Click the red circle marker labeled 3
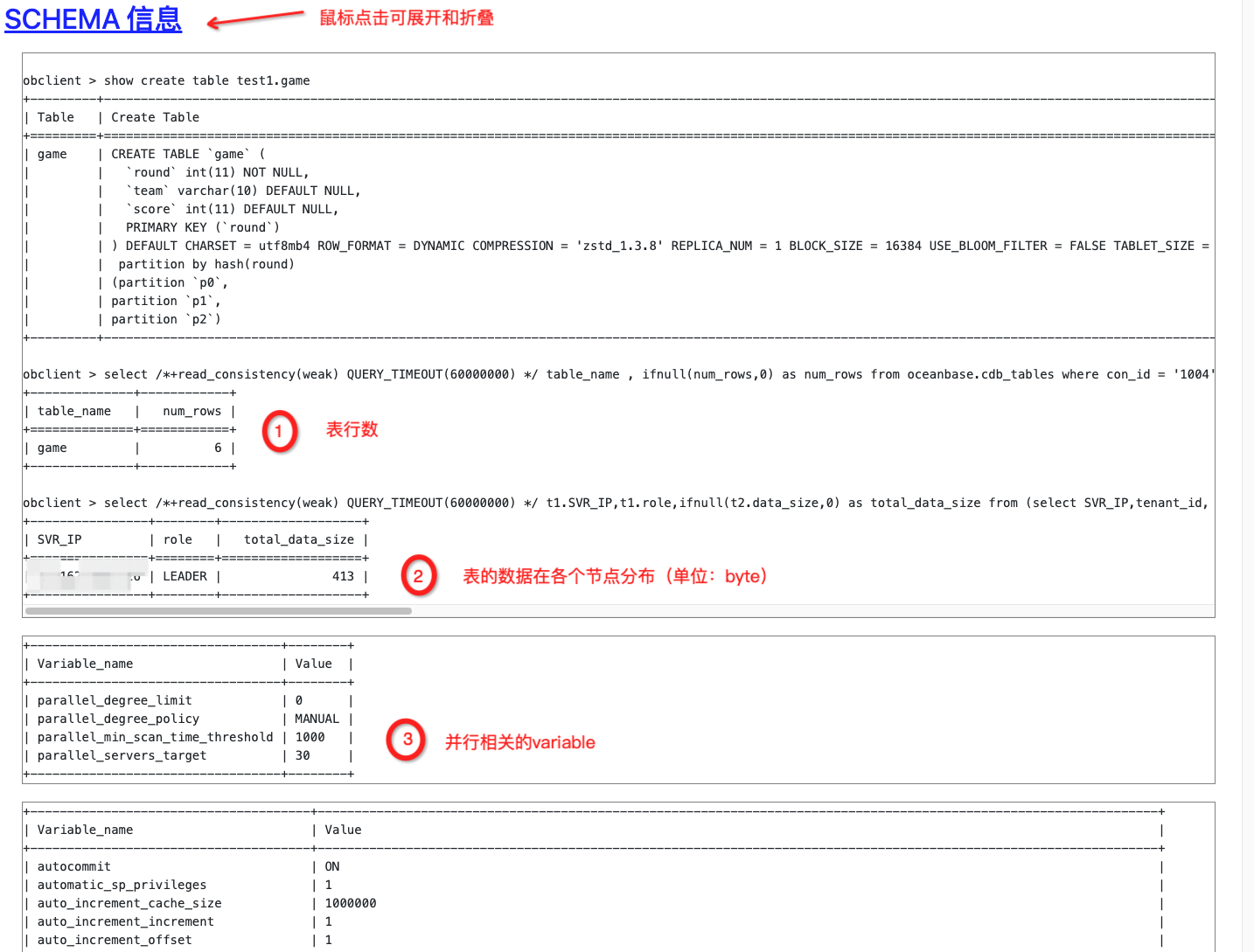 (x=406, y=740)
